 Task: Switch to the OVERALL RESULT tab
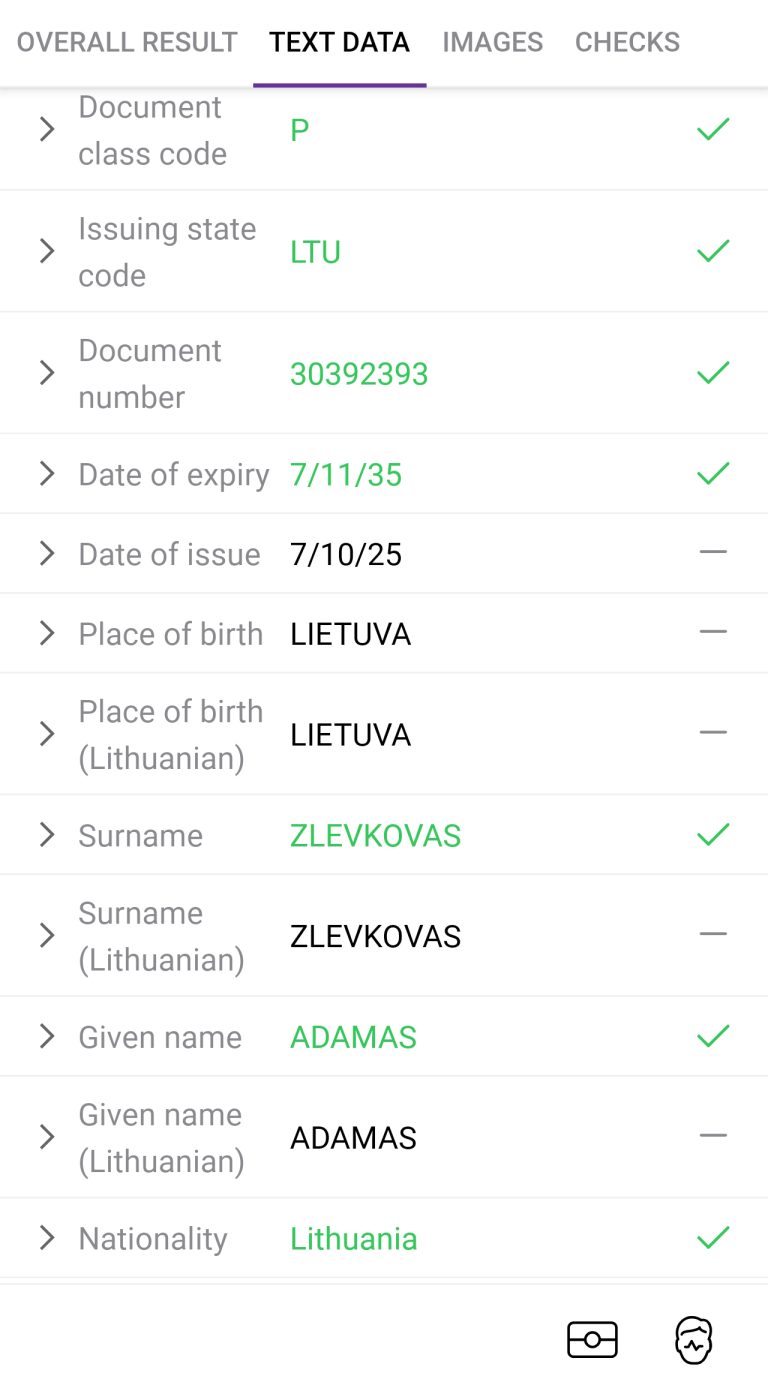tap(127, 42)
